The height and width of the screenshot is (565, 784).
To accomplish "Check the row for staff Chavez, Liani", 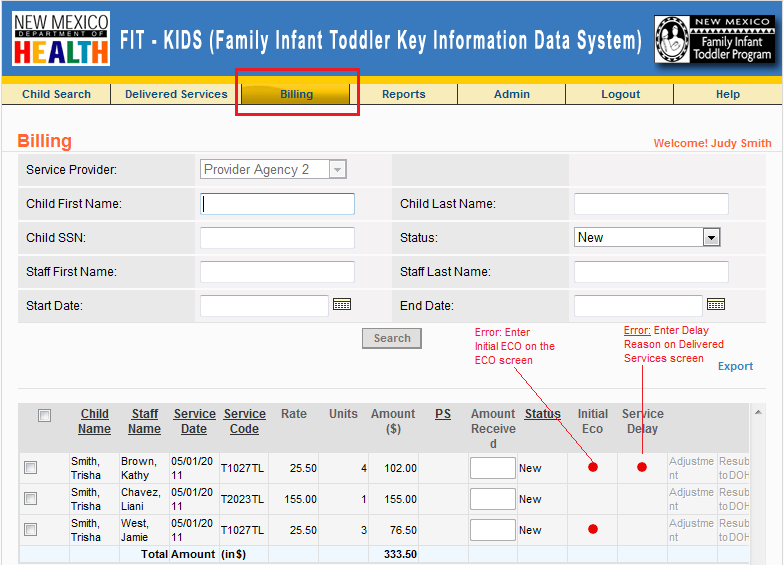I will [30, 498].
